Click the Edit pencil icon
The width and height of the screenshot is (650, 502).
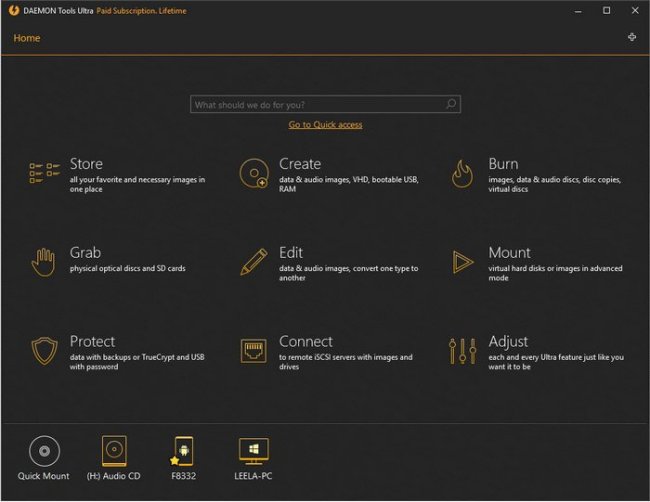[254, 262]
